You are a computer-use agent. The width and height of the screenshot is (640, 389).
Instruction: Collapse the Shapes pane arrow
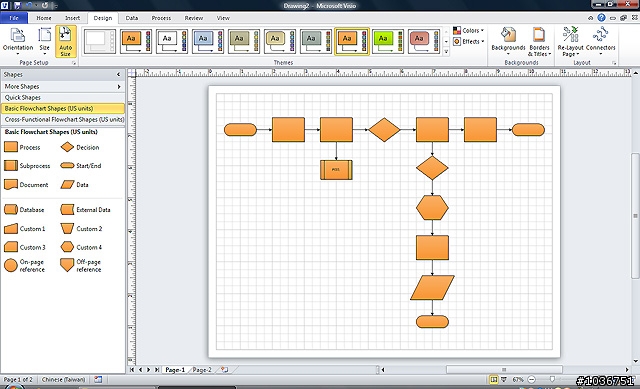(x=118, y=75)
